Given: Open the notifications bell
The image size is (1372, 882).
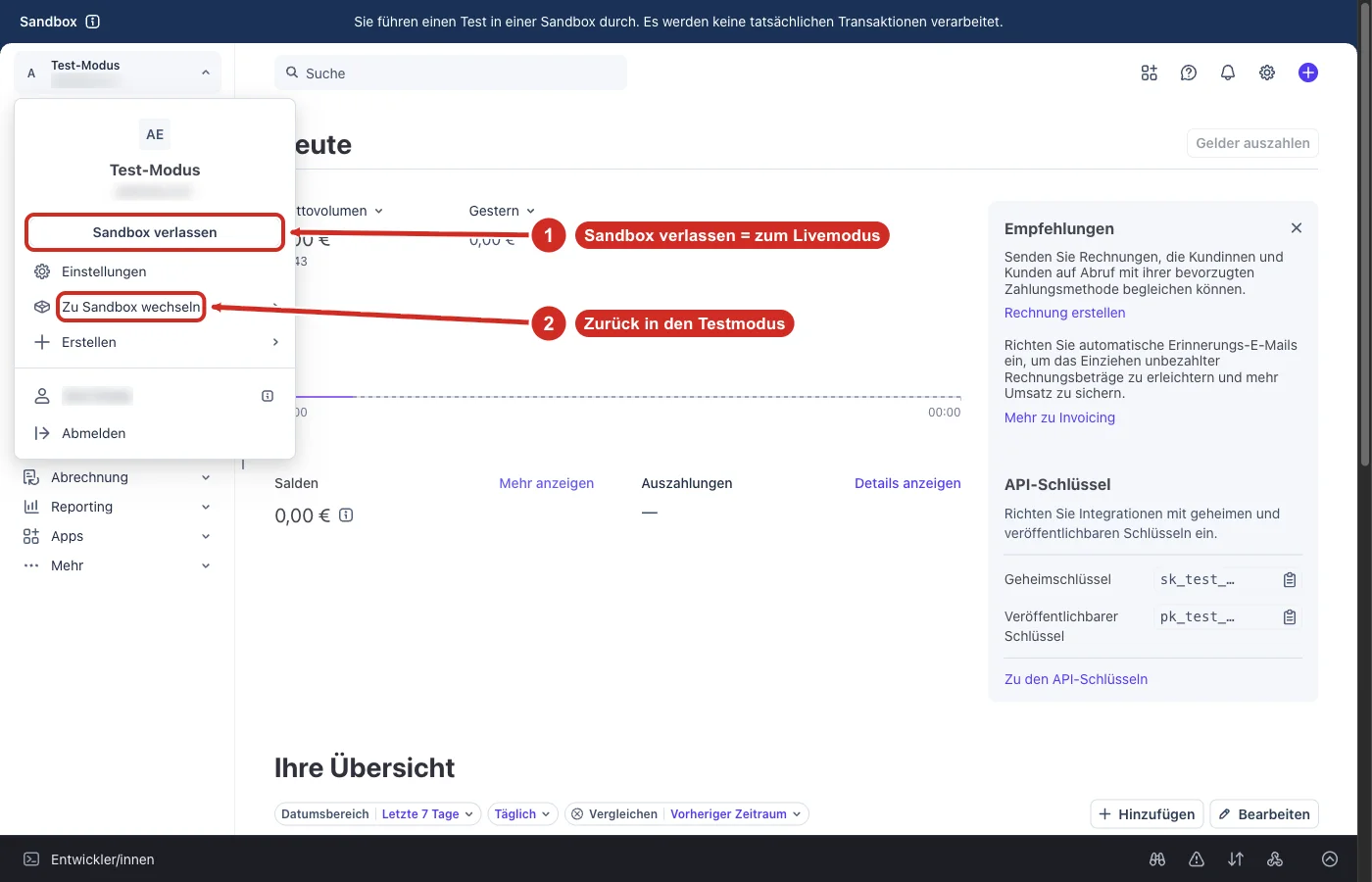Looking at the screenshot, I should [1228, 73].
